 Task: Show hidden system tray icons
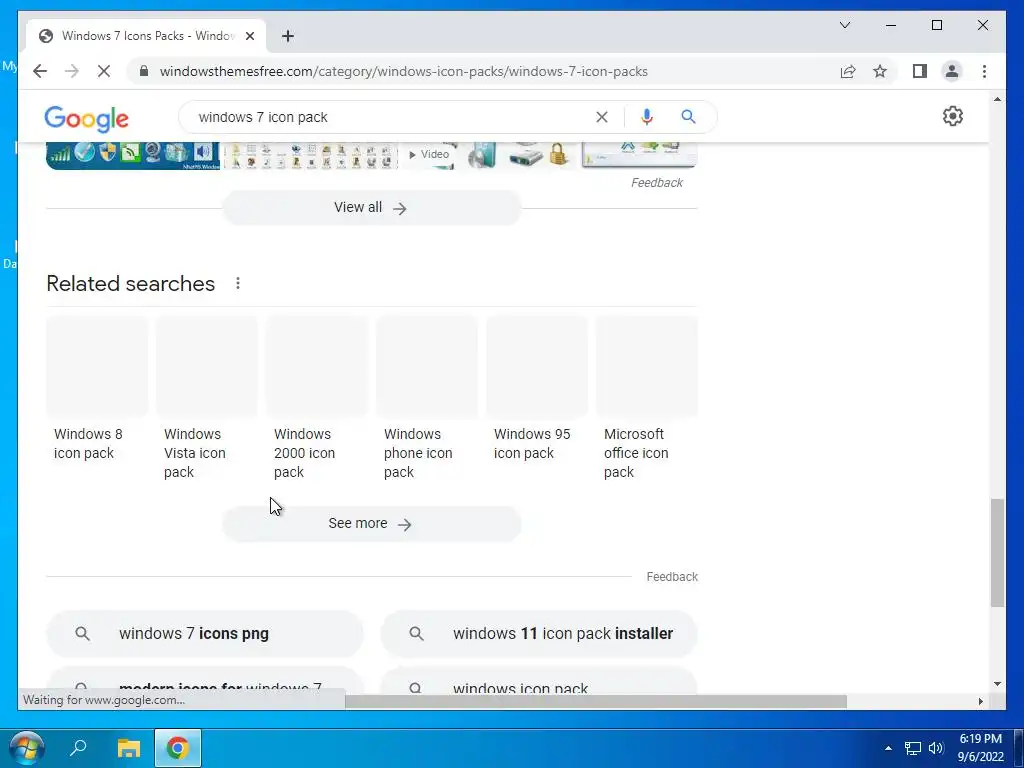[888, 748]
